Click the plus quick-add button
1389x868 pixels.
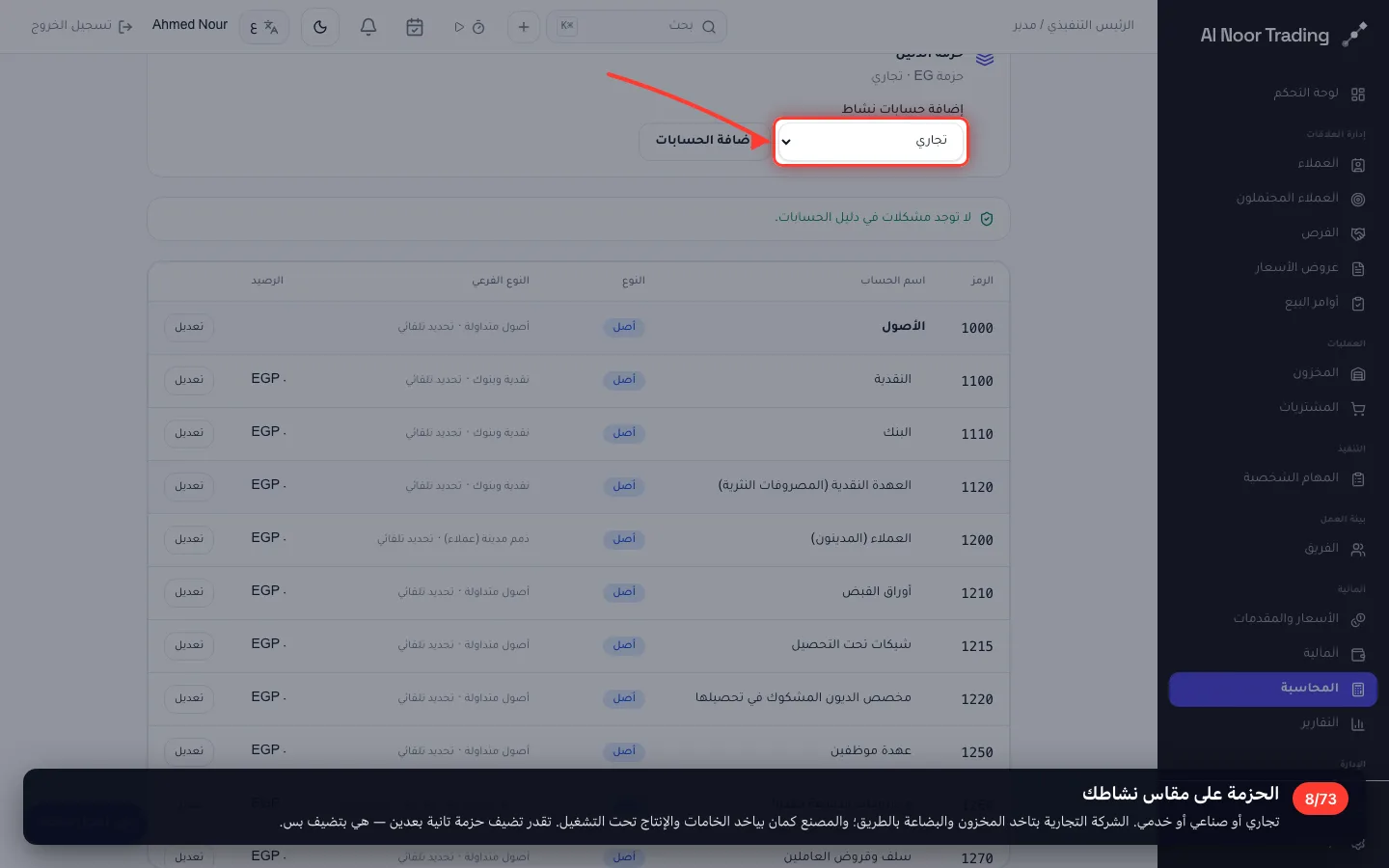[524, 27]
